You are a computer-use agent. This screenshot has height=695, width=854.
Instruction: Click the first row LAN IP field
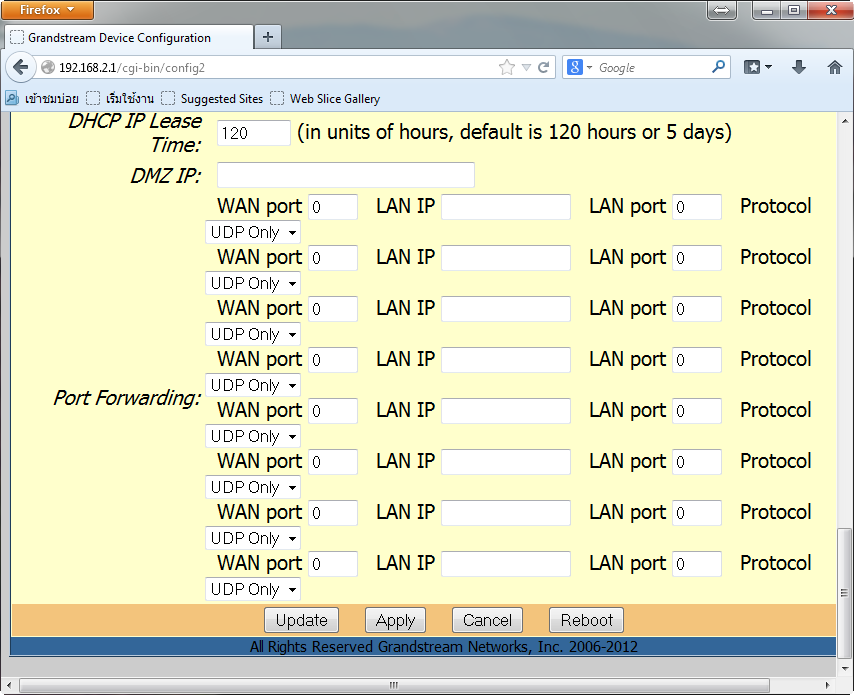tap(506, 207)
